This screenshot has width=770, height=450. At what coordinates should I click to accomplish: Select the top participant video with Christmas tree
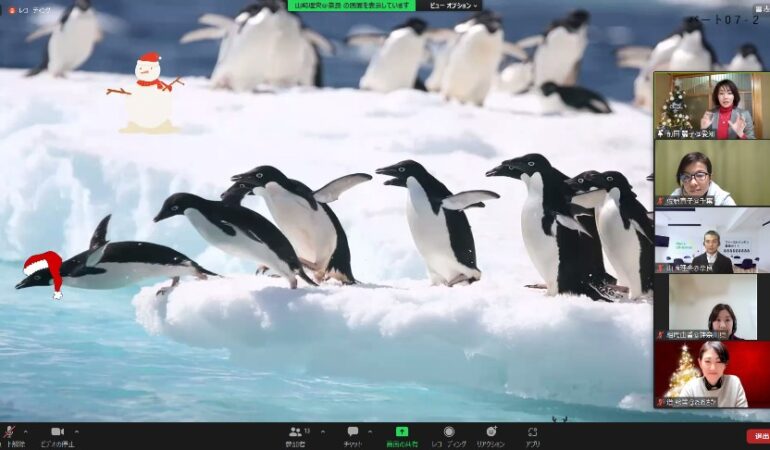point(711,105)
